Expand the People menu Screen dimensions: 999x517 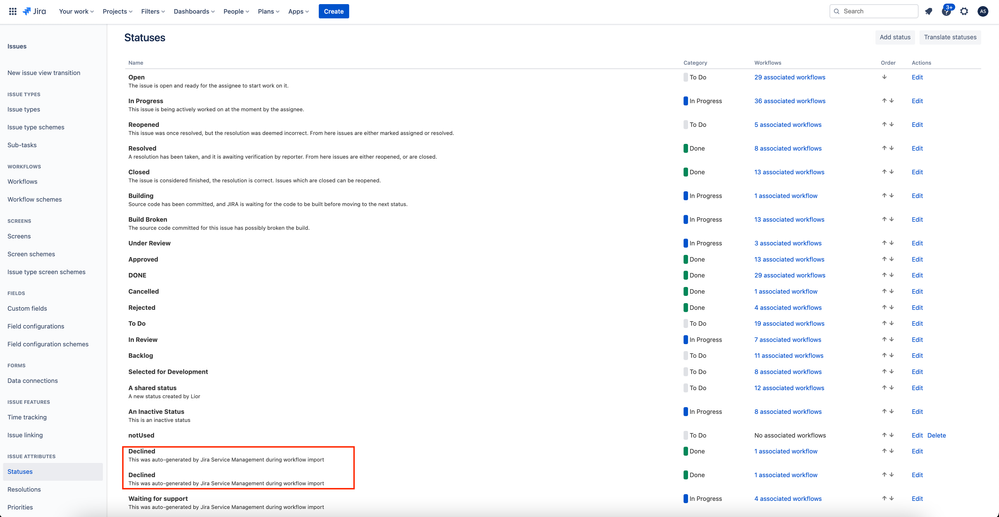(x=237, y=11)
